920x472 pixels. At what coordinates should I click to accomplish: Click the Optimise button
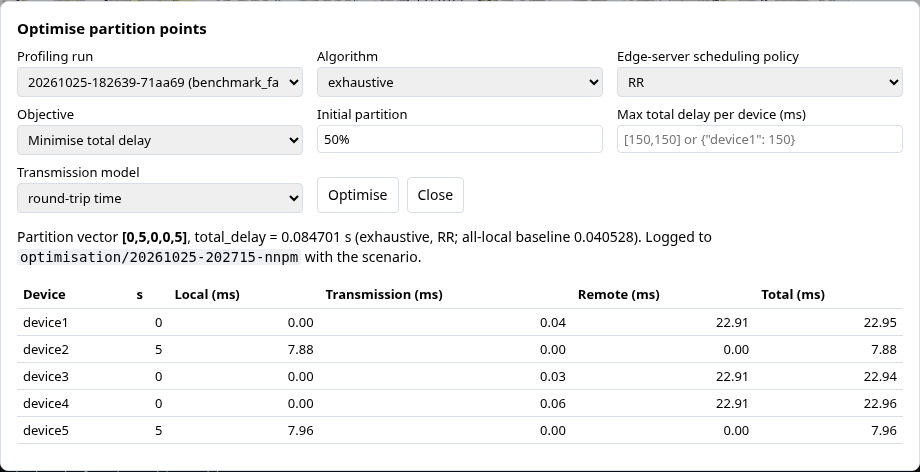pos(358,195)
